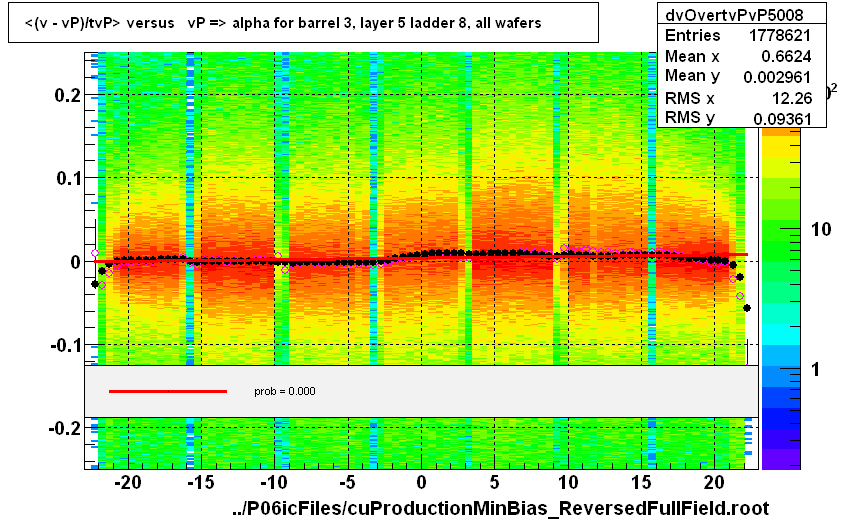Viewport: 843px width, 522px height.
Task: Click the Mean y value 0.002961
Action: 777,77
